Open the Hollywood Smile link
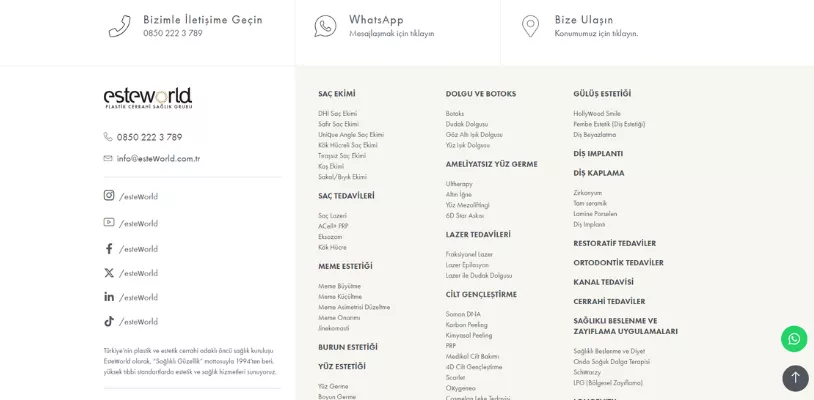The width and height of the screenshot is (814, 400). [597, 114]
